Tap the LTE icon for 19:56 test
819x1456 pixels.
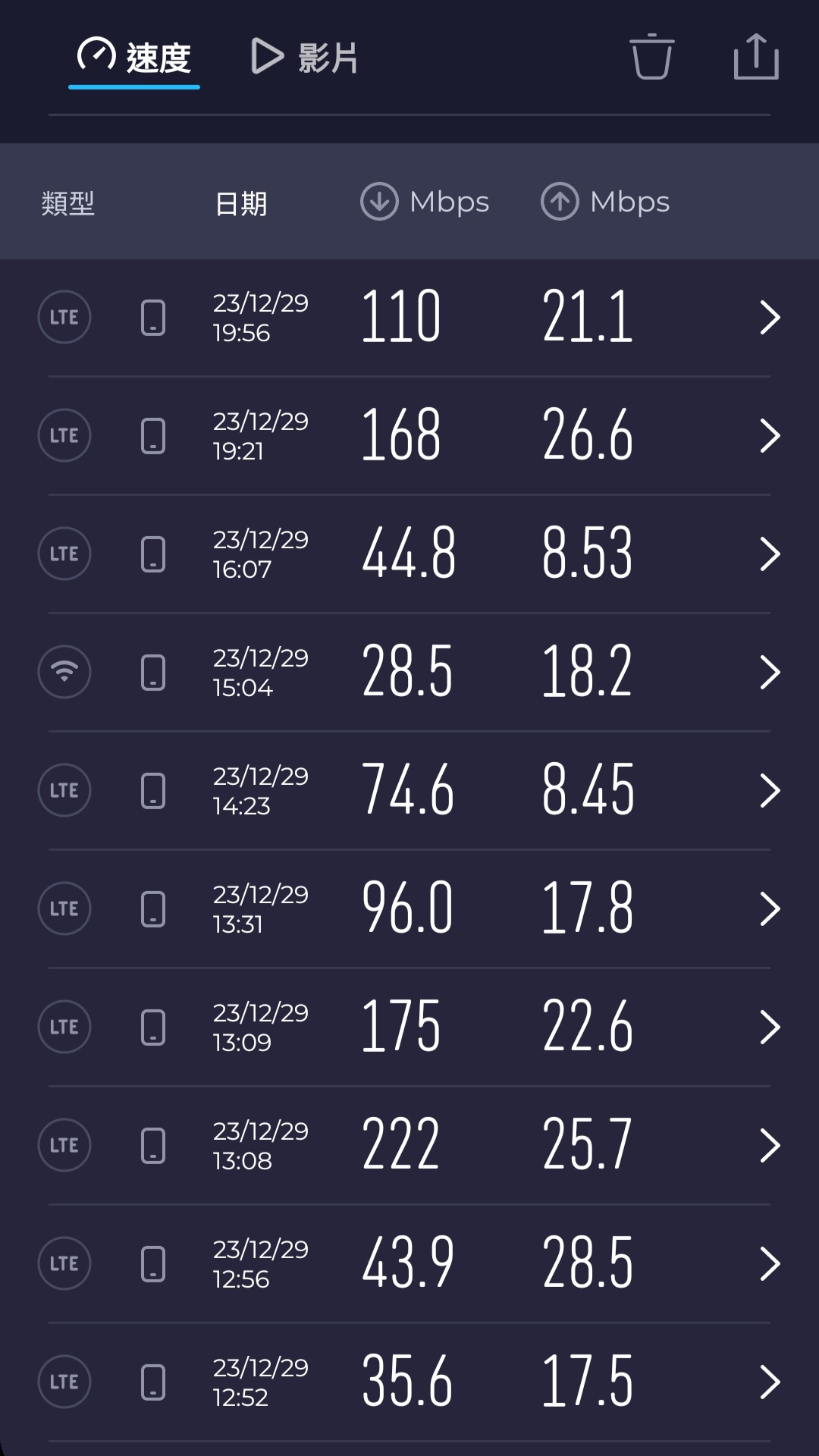click(64, 317)
